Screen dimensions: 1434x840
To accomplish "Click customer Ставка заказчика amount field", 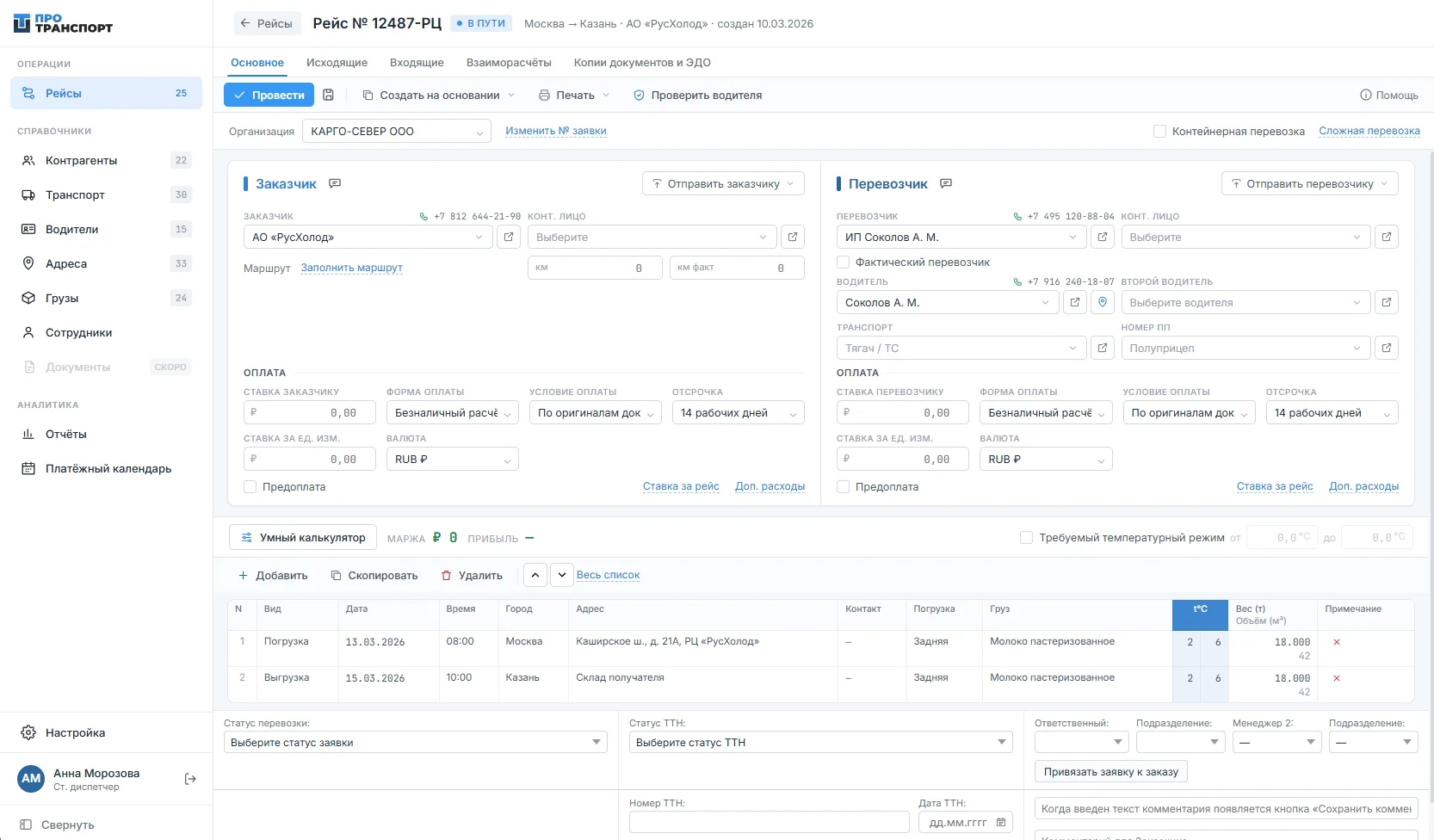I will coord(310,413).
